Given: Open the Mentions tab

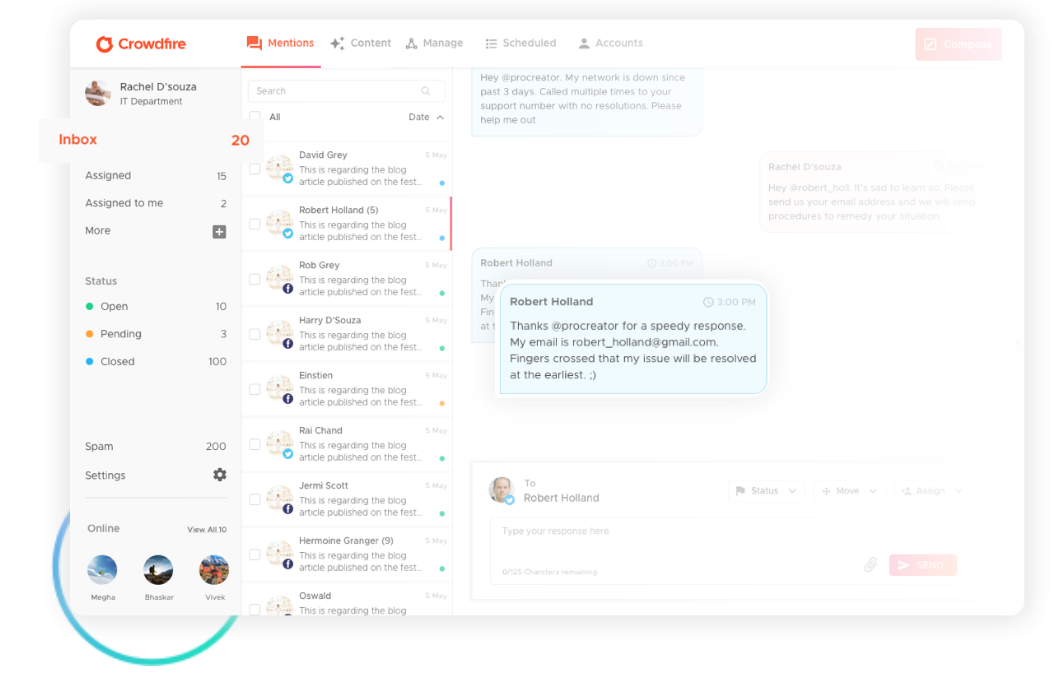Looking at the screenshot, I should click(281, 43).
